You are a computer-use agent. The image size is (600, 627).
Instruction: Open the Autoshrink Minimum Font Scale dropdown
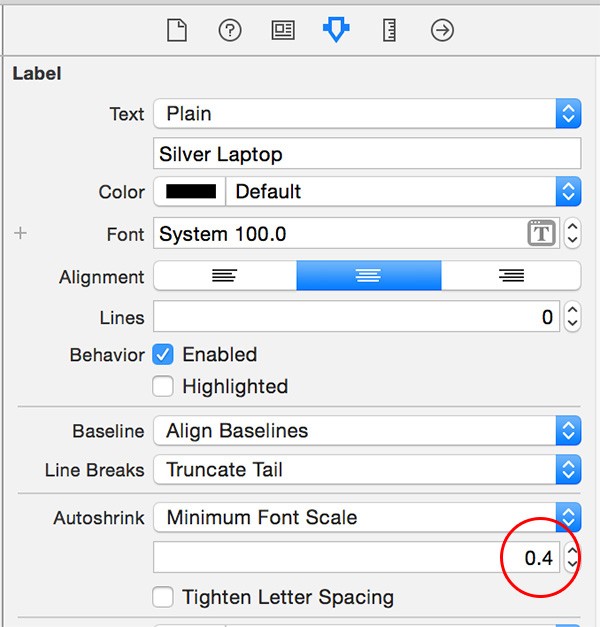[367, 517]
